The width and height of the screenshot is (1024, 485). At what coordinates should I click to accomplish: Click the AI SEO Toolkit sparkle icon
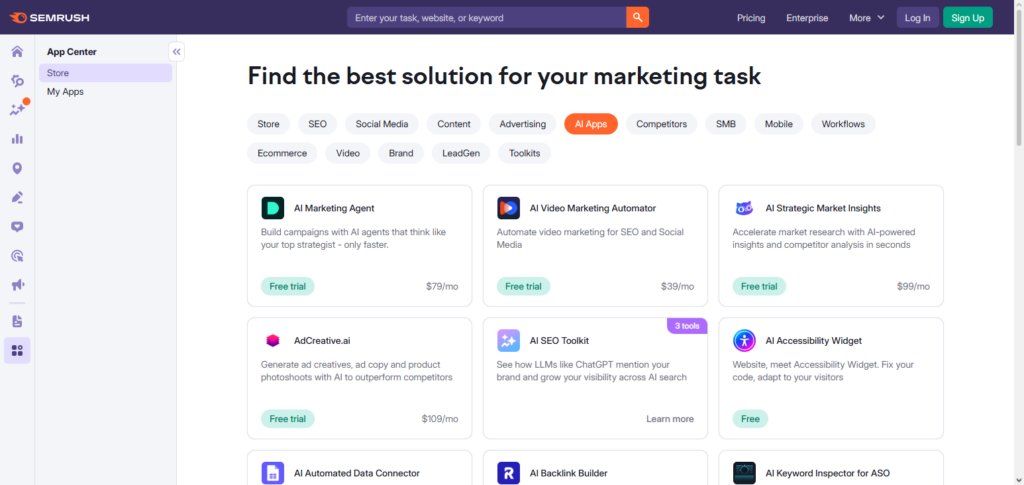(x=508, y=341)
